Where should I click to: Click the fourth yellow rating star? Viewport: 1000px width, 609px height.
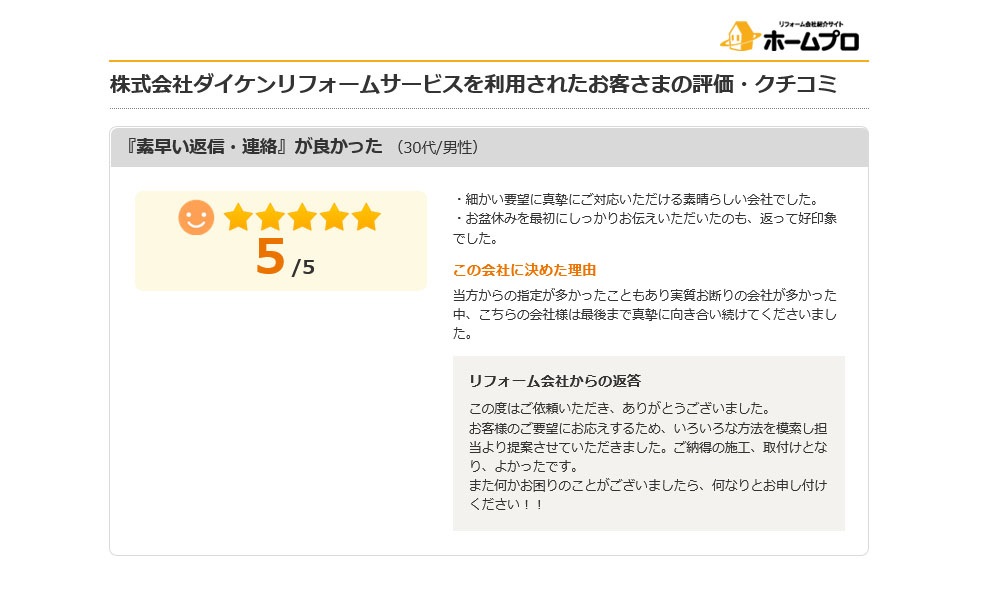tap(334, 217)
